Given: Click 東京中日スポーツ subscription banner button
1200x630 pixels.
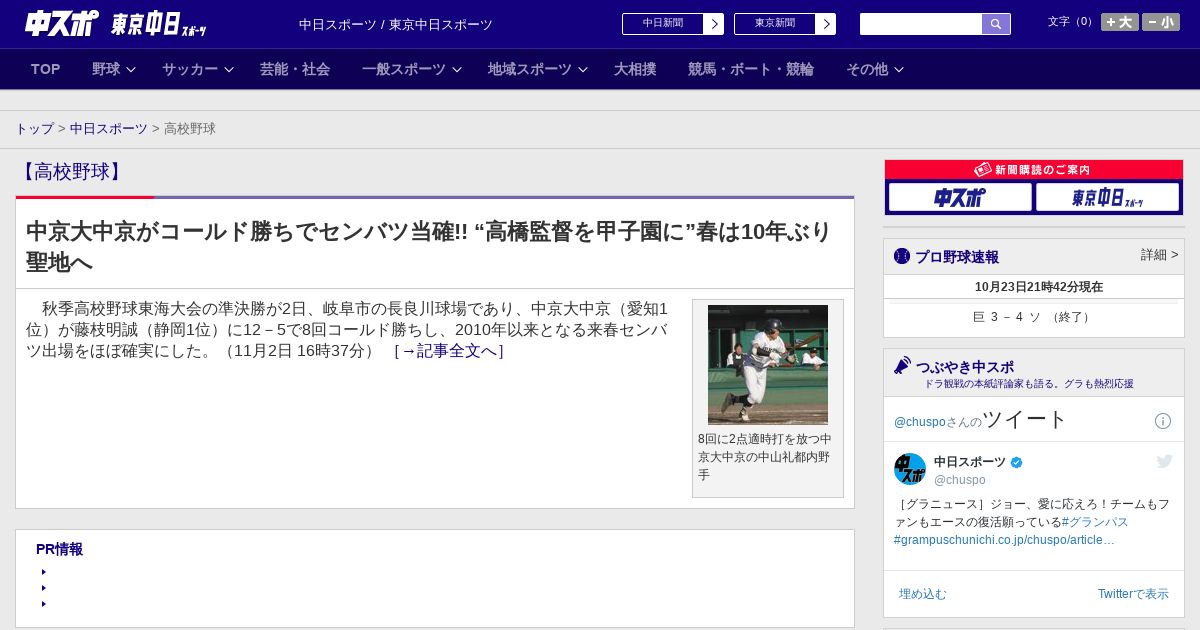Looking at the screenshot, I should 1107,197.
